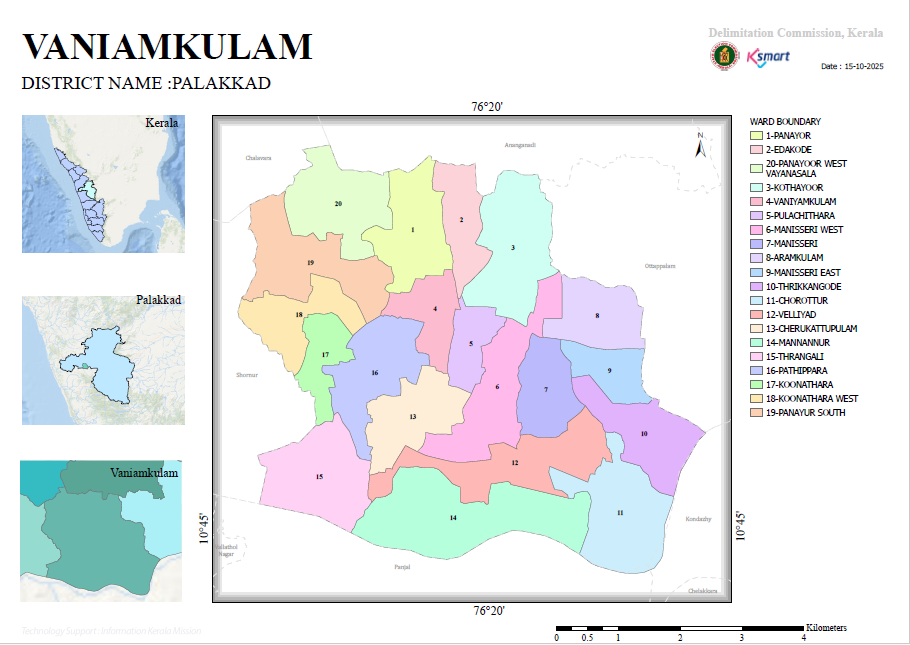The image size is (910, 645).
Task: Select the 7-MANISSERI legend swatch
Action: pos(756,244)
